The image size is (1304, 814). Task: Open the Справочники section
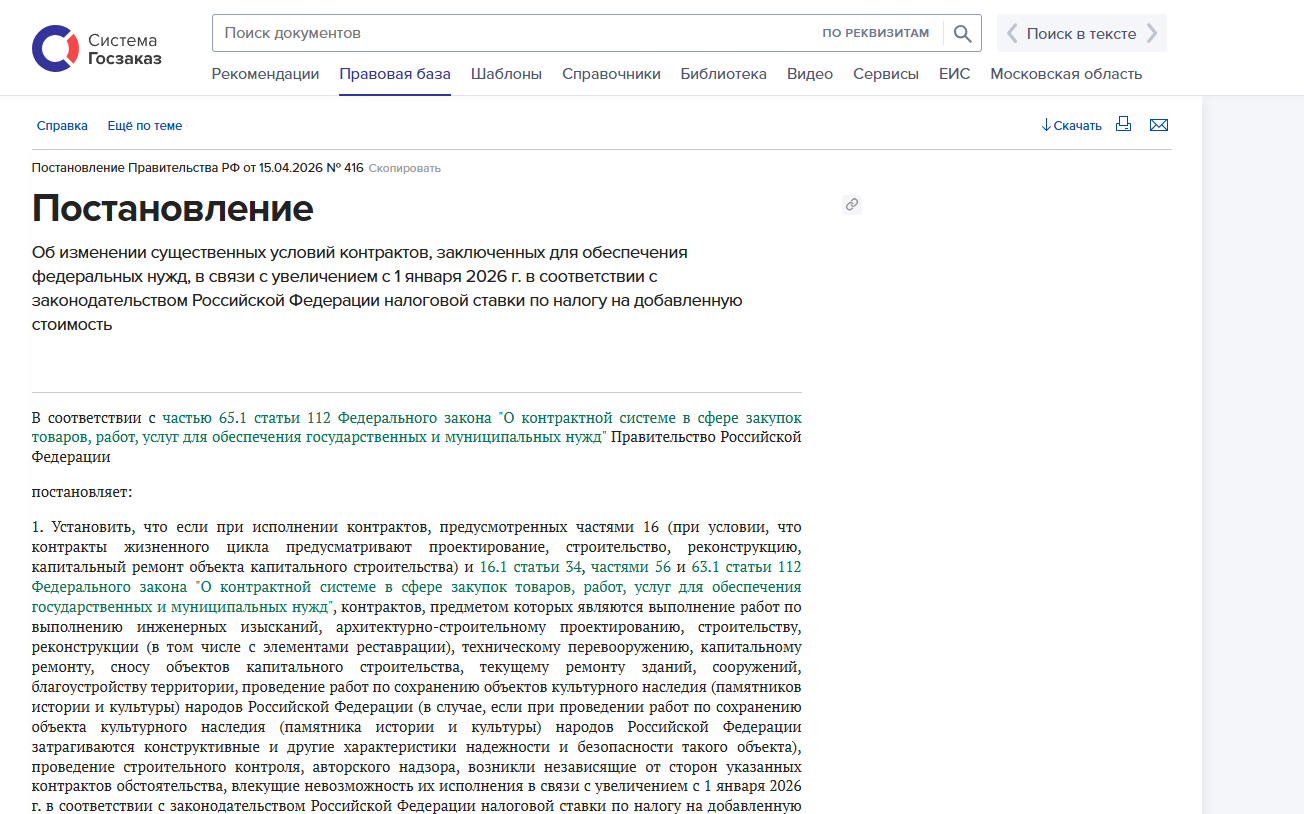(611, 74)
